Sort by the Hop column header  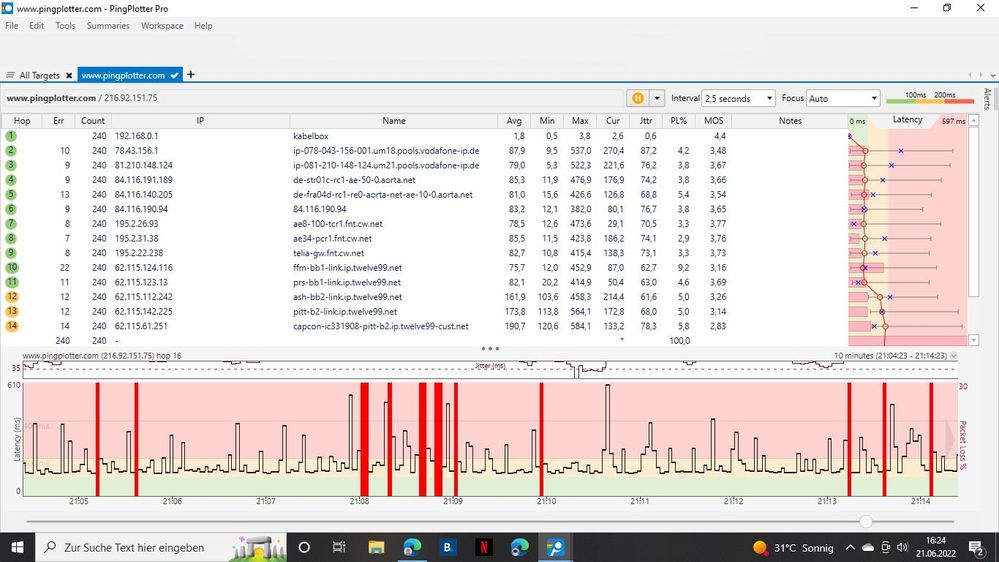(x=22, y=120)
